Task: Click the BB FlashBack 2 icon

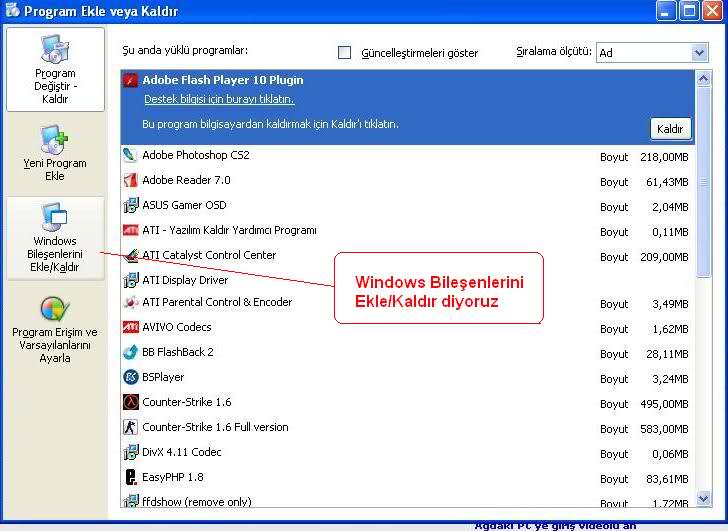Action: [130, 352]
